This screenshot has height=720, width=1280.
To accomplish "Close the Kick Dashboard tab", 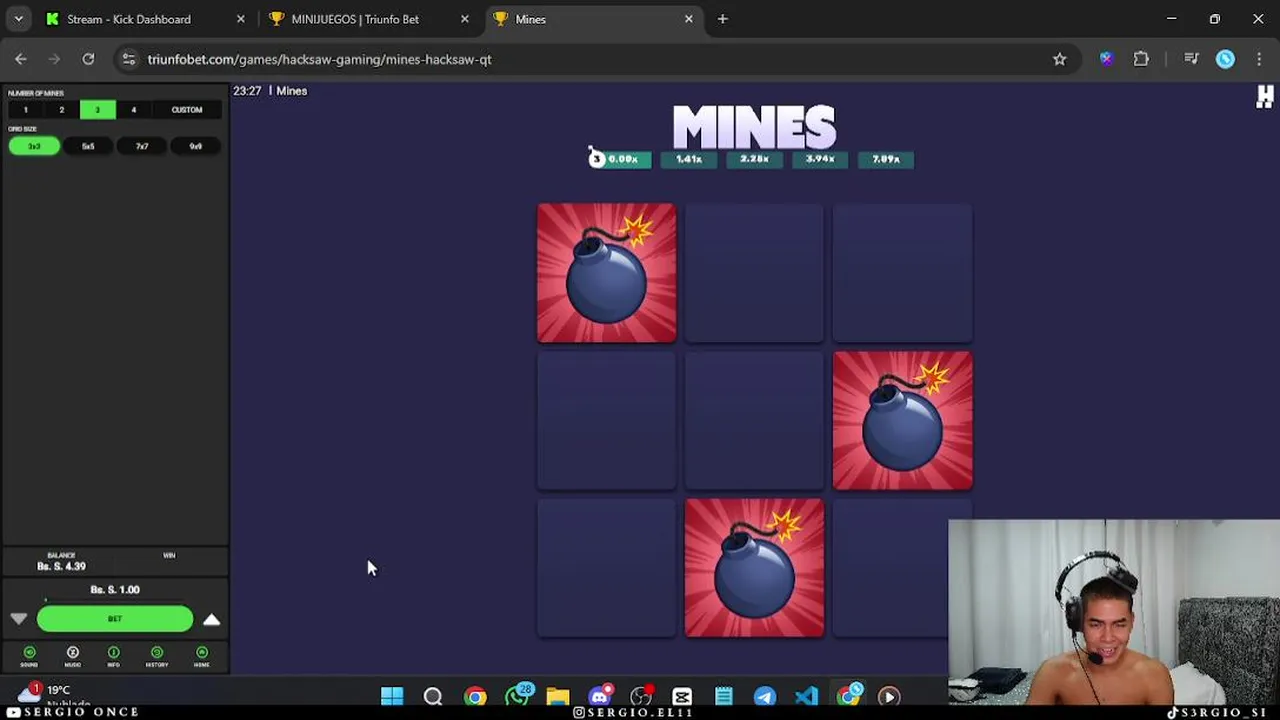I will tap(240, 19).
